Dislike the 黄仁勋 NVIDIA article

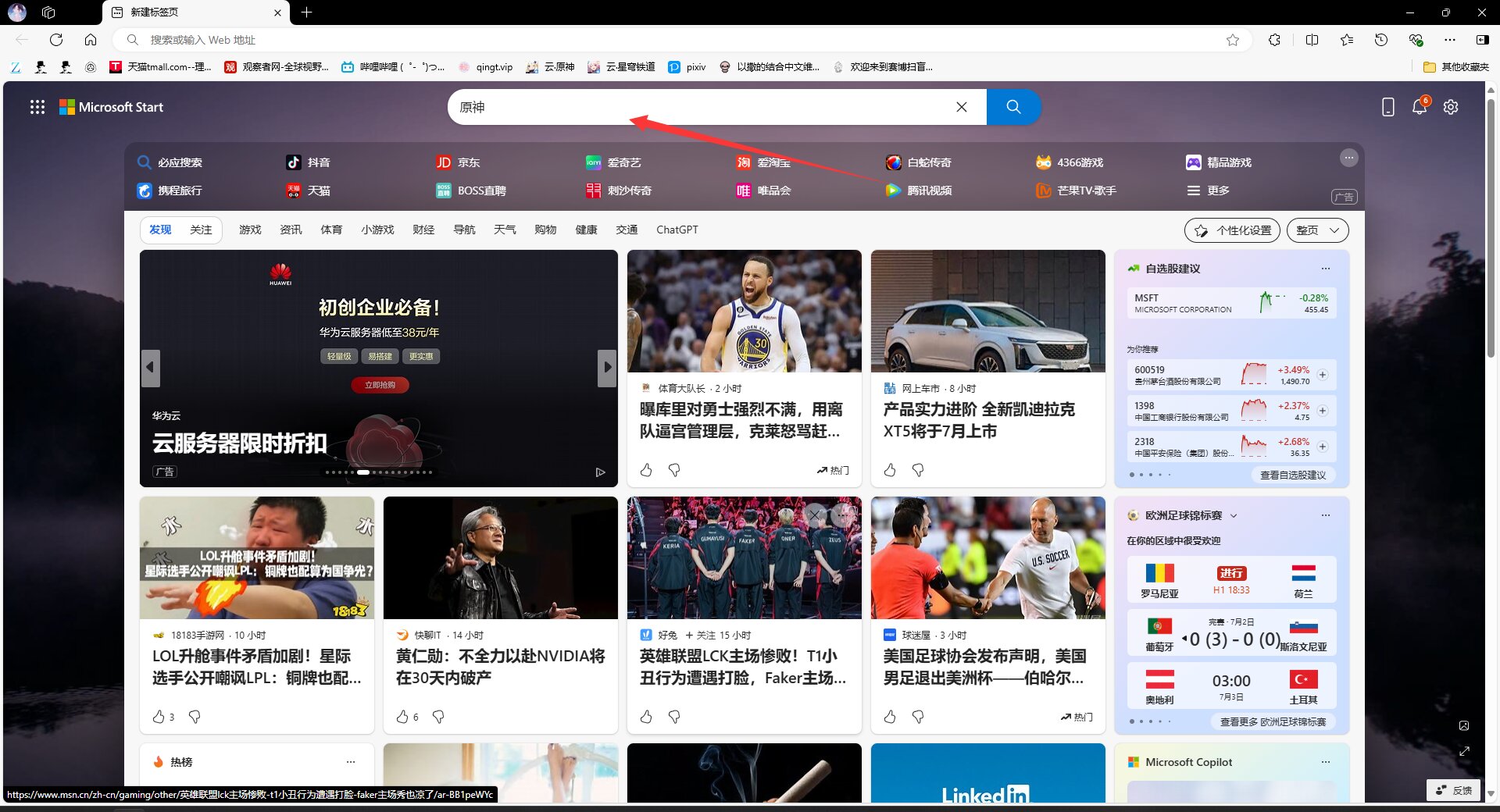pyautogui.click(x=438, y=717)
